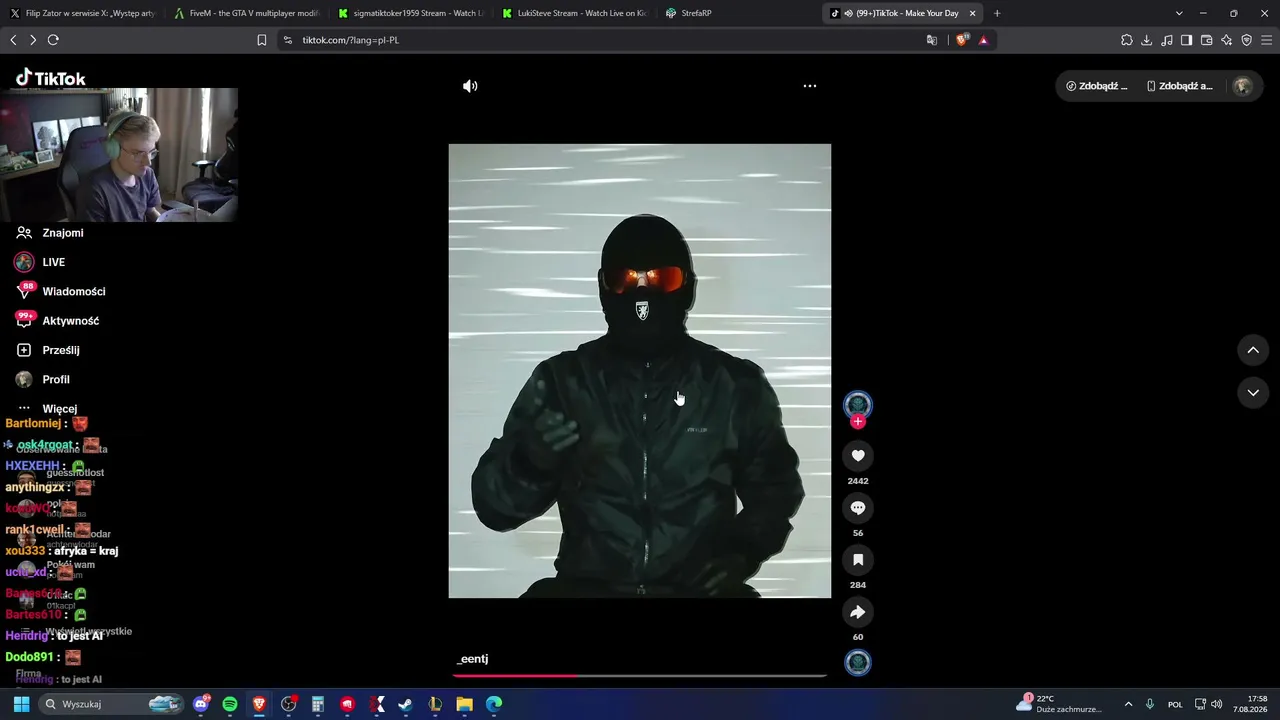Switch to the StrefaRP tab
The image size is (1280, 720).
(738, 13)
